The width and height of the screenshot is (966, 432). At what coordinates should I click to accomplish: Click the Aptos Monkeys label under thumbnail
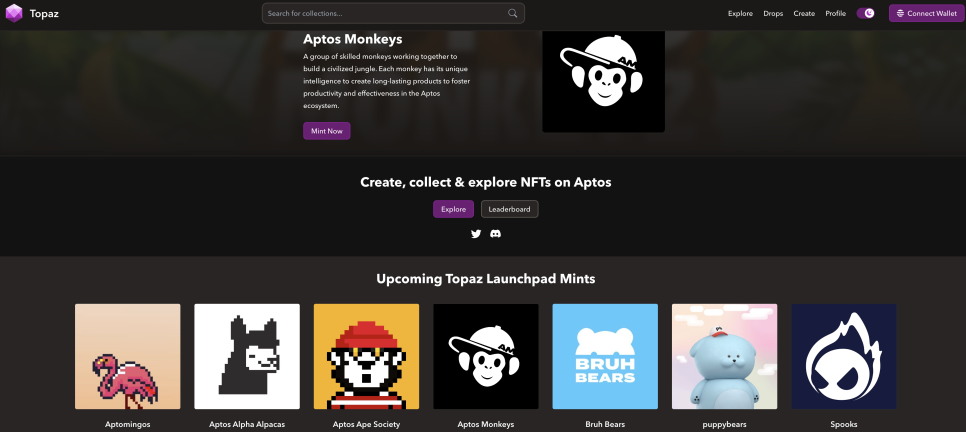(x=485, y=424)
